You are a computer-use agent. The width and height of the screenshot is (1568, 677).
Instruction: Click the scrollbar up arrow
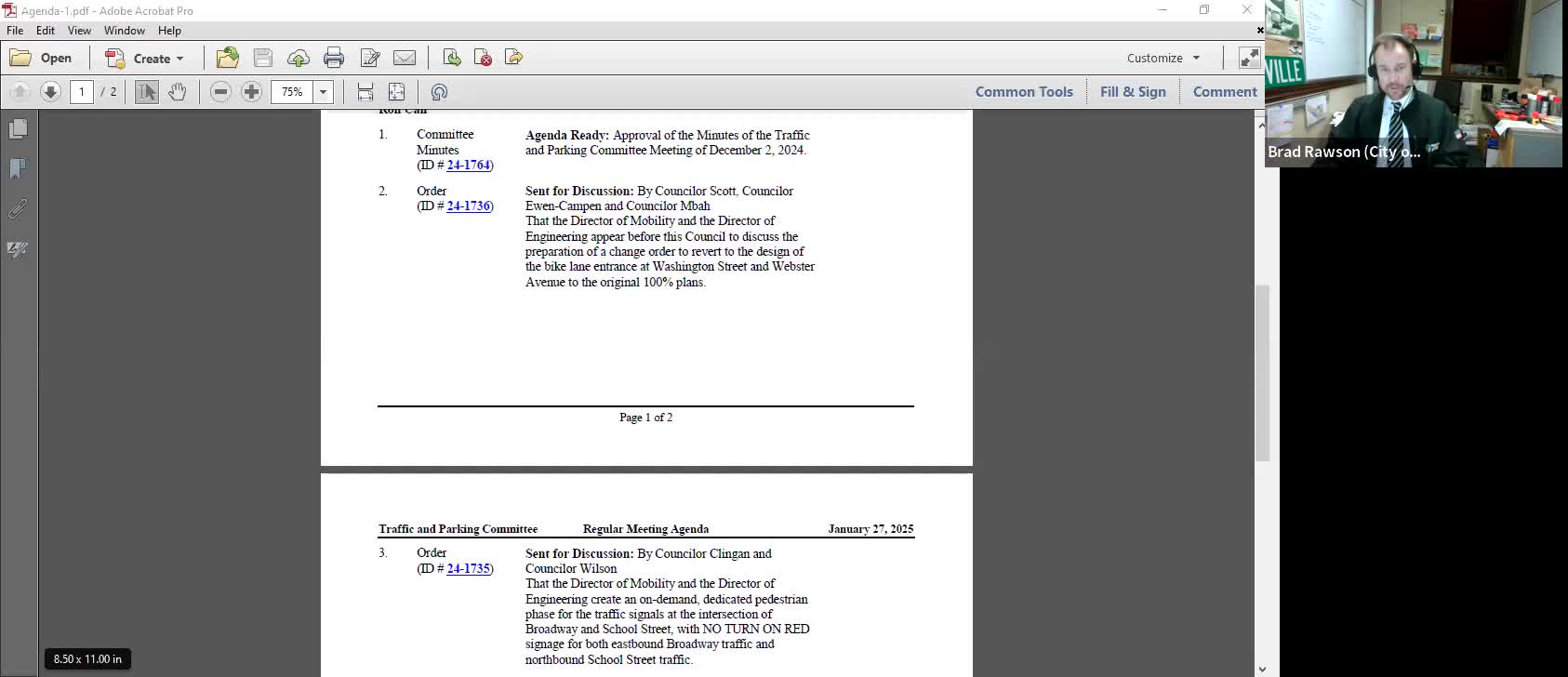click(x=1262, y=125)
